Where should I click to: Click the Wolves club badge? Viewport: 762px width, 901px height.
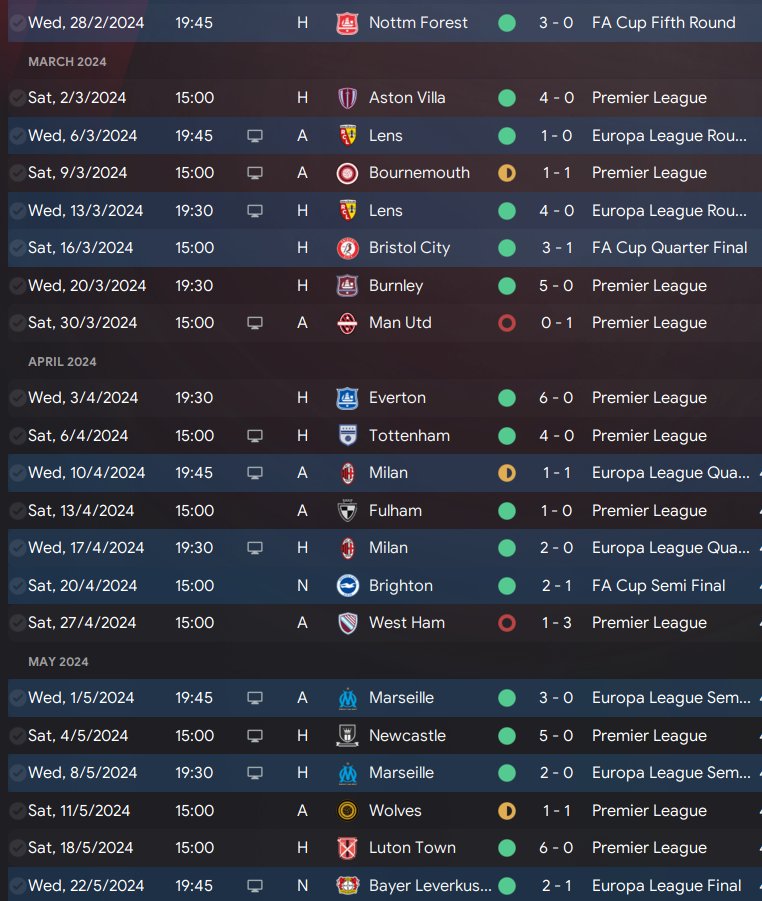[347, 811]
